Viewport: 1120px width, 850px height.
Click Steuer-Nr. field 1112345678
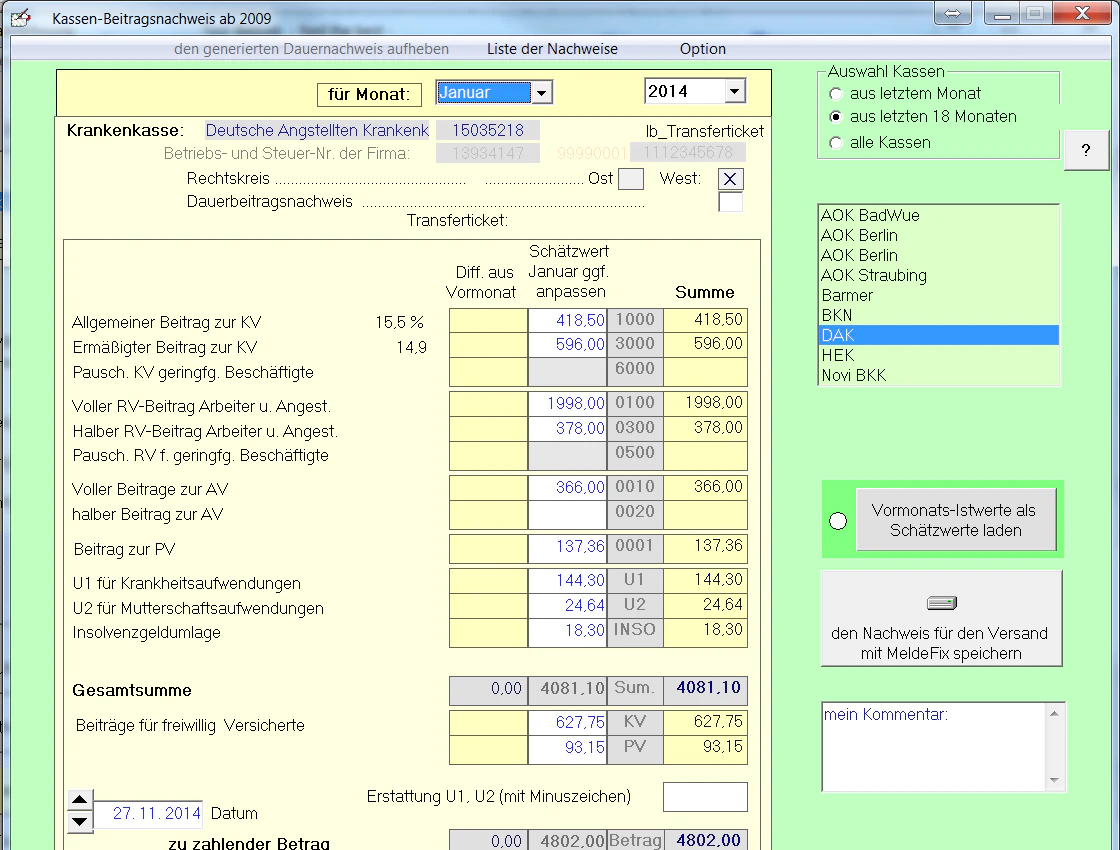[688, 152]
